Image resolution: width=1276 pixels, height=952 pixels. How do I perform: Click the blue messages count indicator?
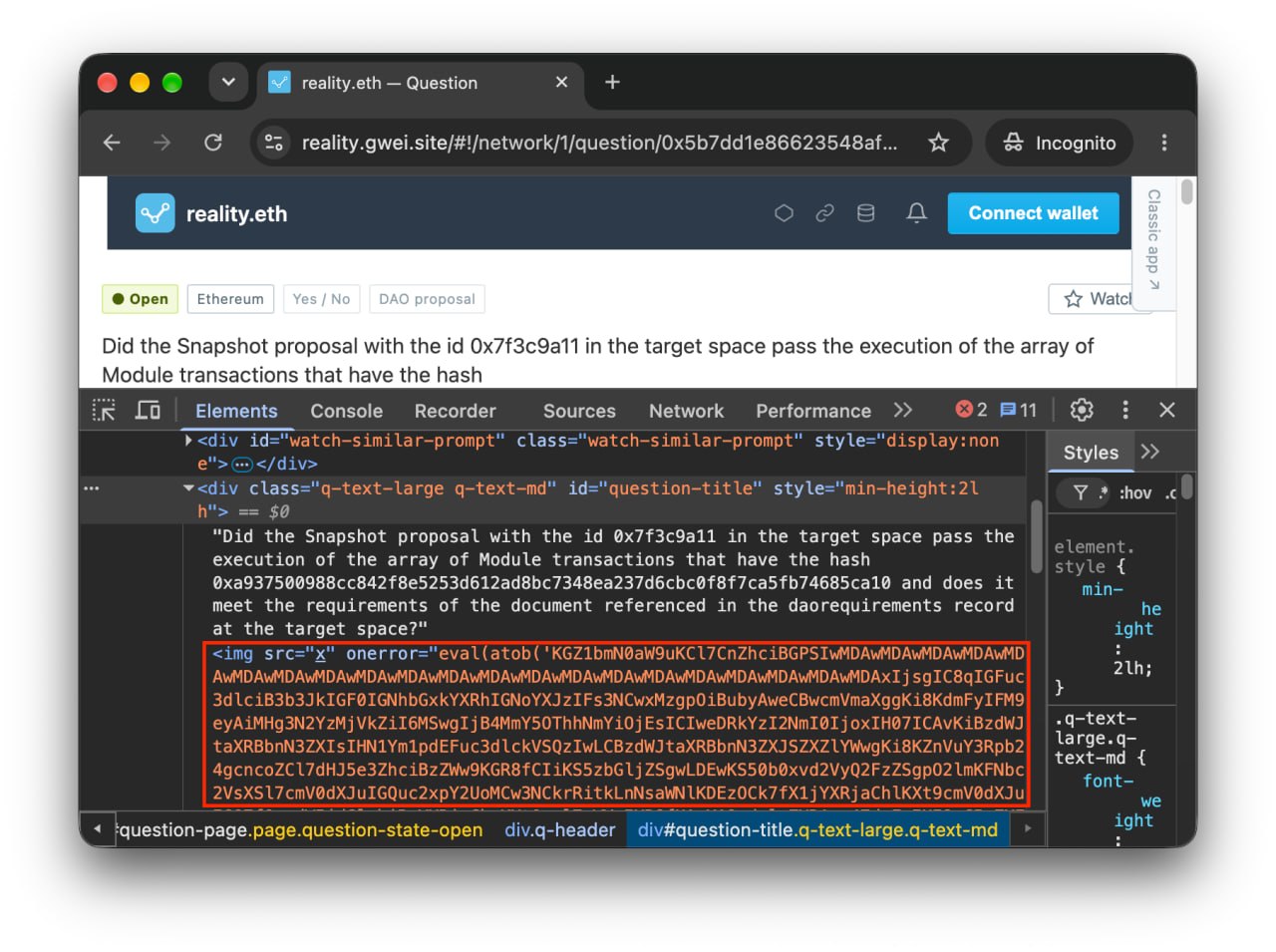point(1018,410)
